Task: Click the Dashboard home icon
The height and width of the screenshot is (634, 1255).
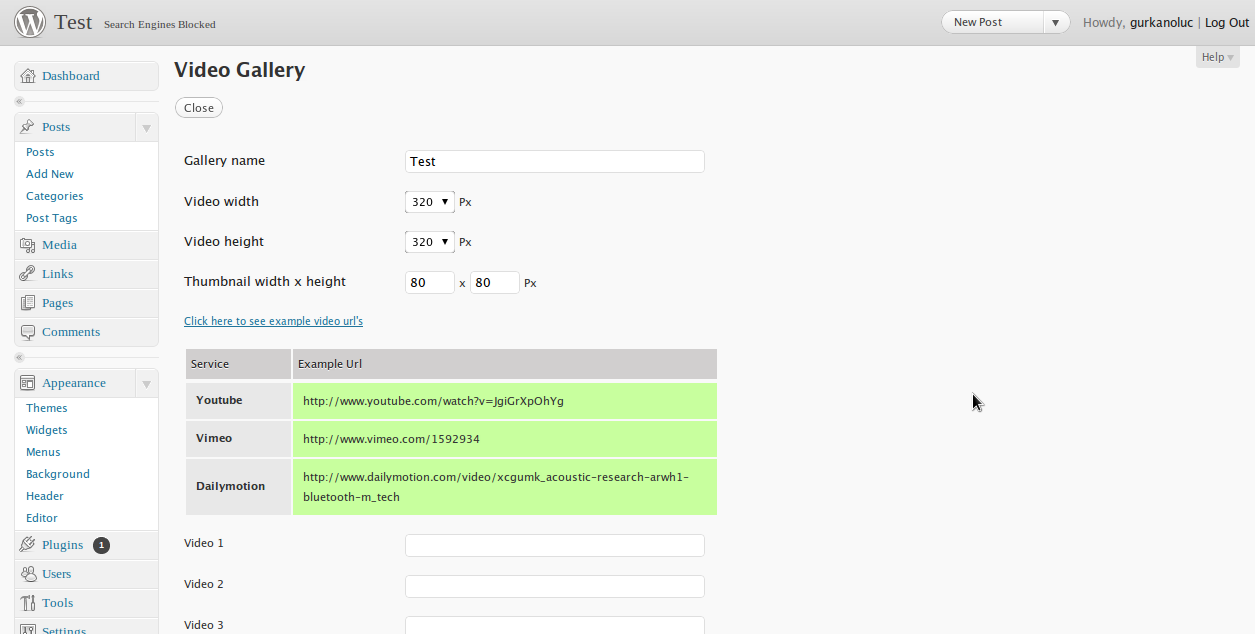Action: coord(28,76)
